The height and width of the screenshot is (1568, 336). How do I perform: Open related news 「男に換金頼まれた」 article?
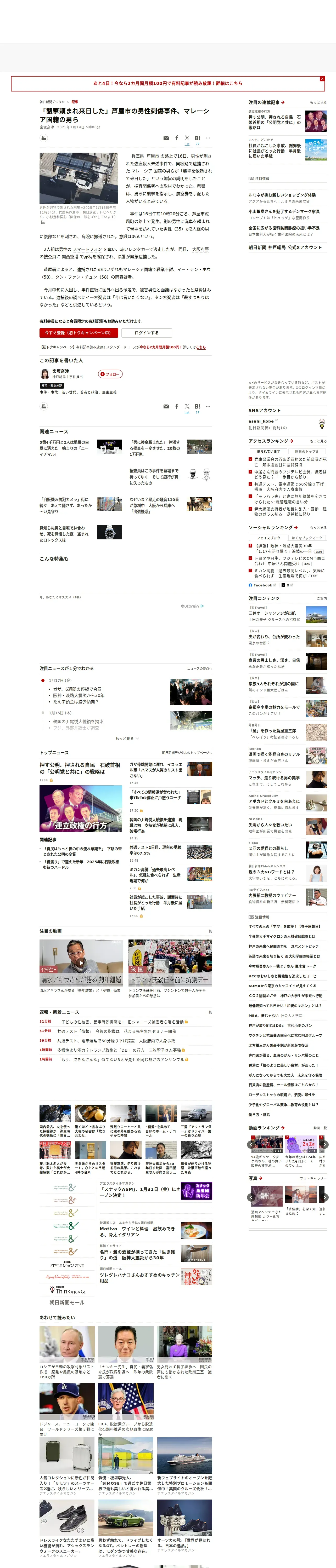click(155, 448)
